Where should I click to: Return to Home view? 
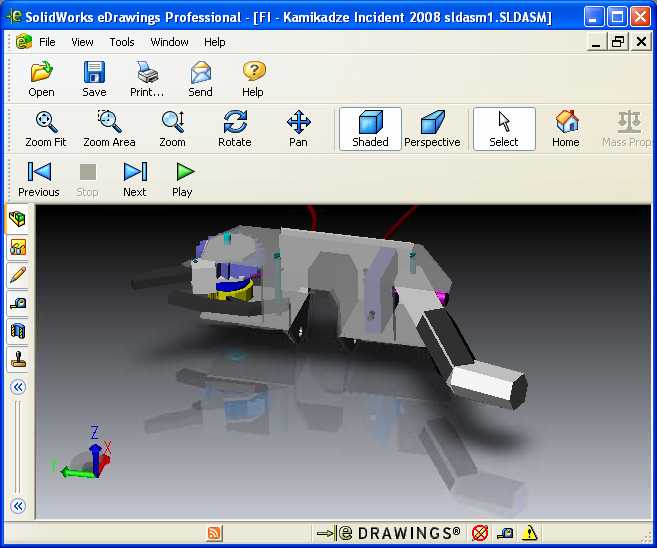tap(566, 129)
